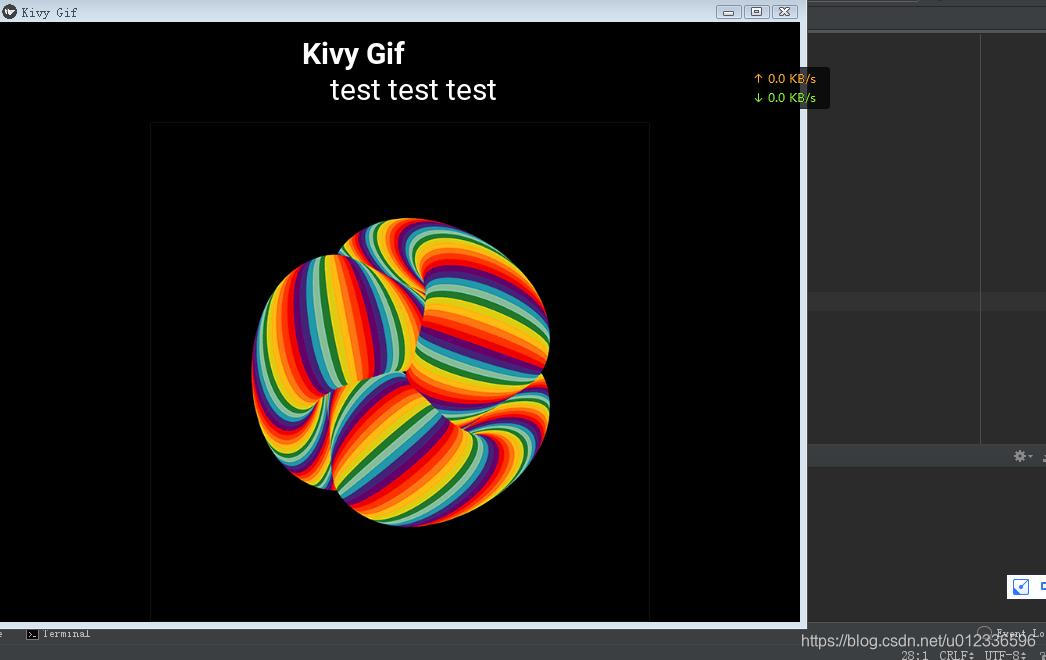The image size is (1046, 660).
Task: Click the upload speed arrow in TrafficMonitor
Action: click(x=758, y=78)
